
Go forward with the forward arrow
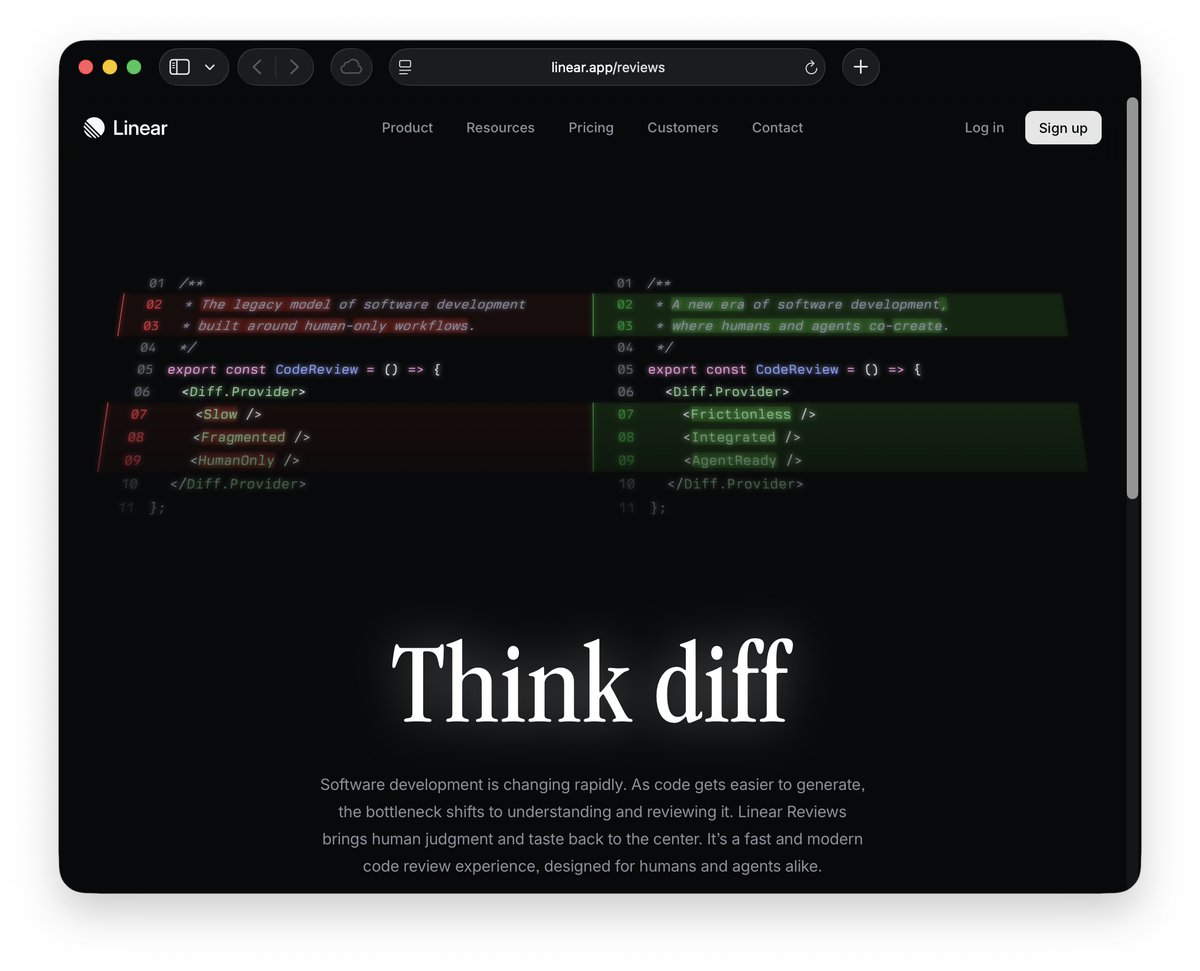pos(294,67)
